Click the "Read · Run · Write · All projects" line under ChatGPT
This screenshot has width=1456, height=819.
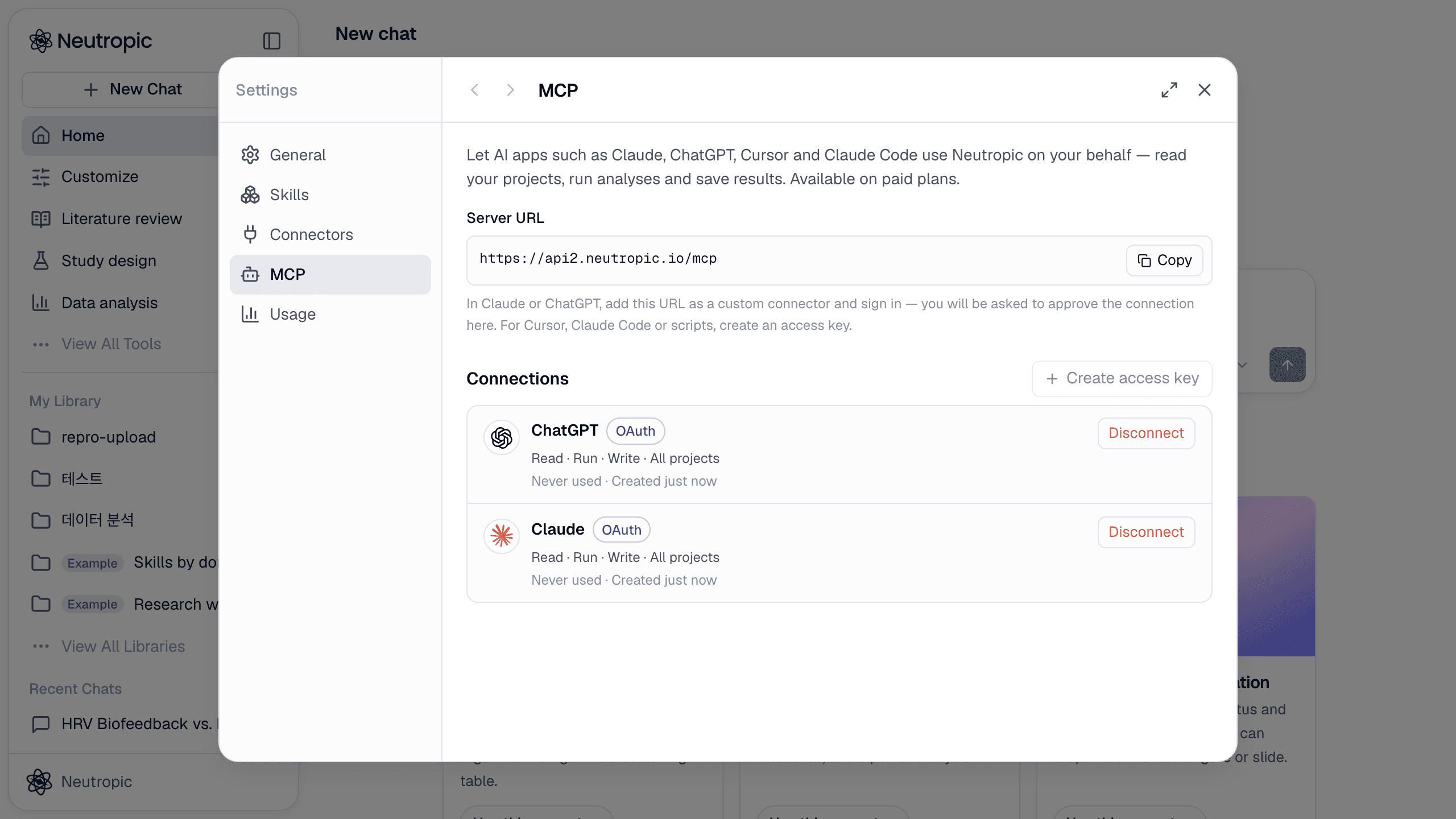coord(625,458)
